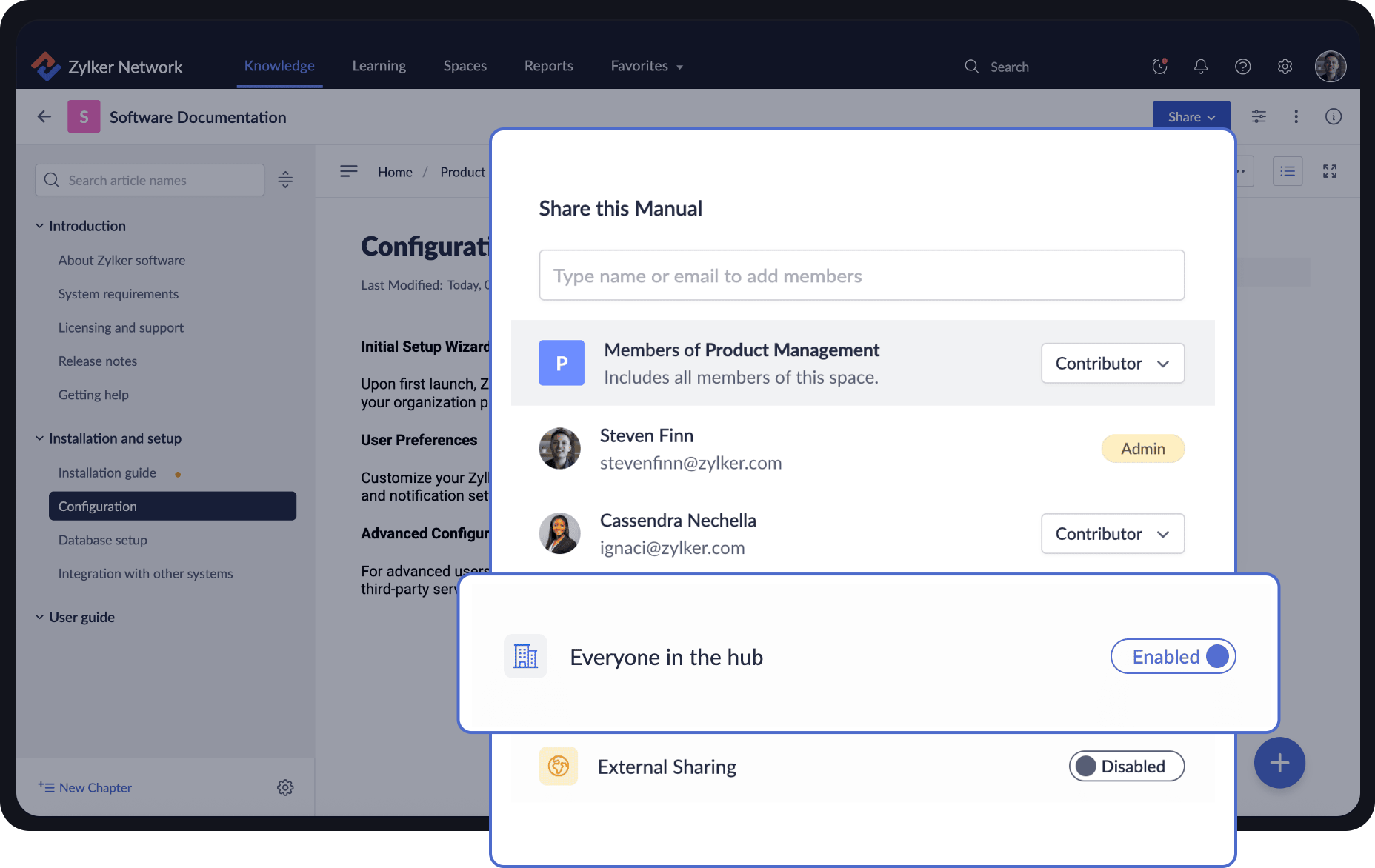
Task: Click the floating plus button
Action: [x=1279, y=762]
